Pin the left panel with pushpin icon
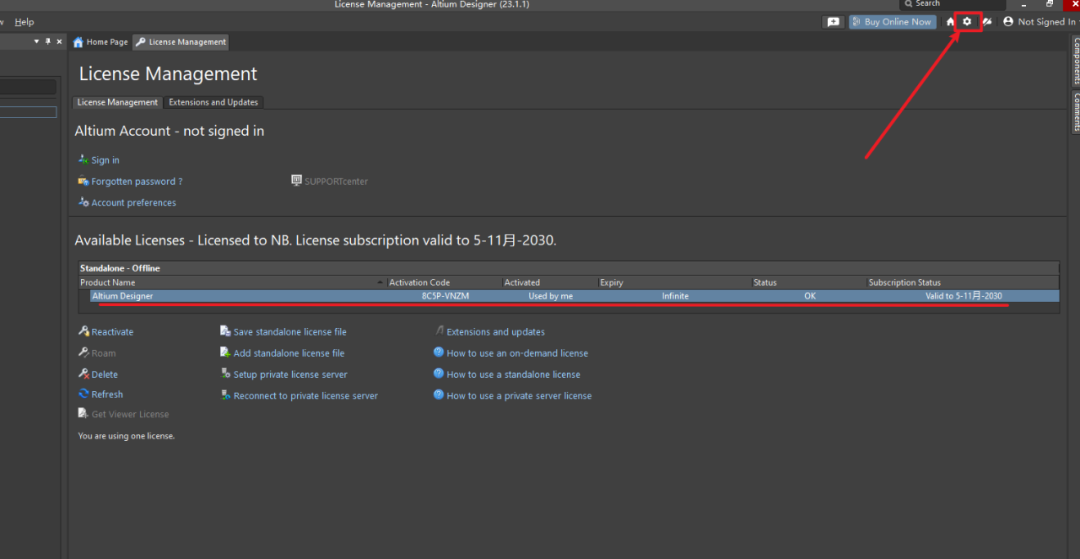 coord(47,42)
